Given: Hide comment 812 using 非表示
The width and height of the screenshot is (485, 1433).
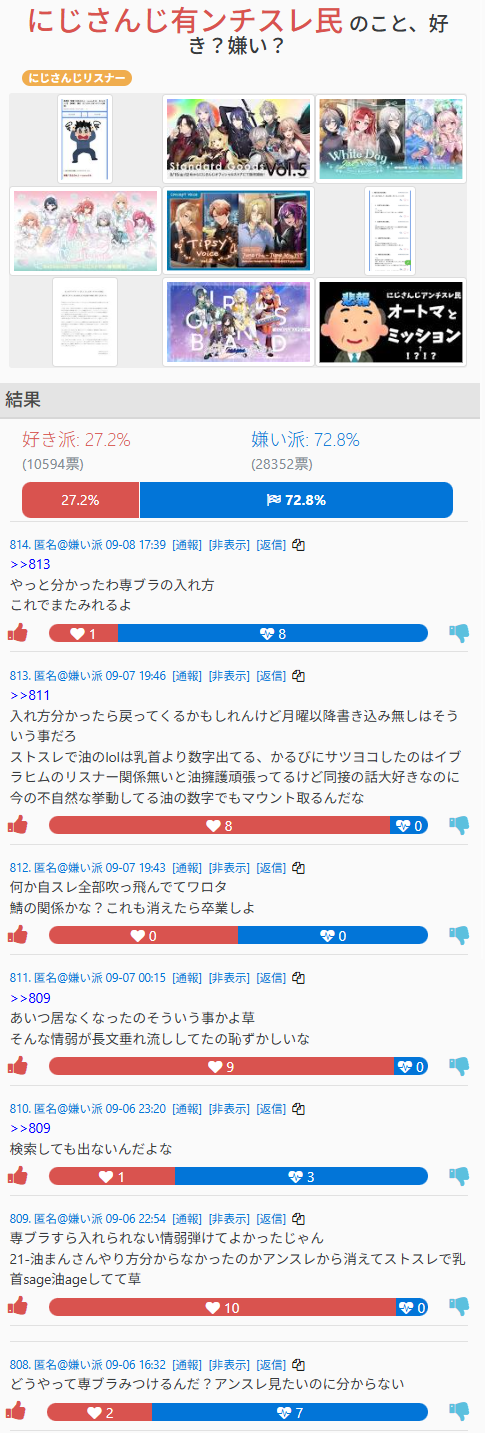Looking at the screenshot, I should [x=229, y=867].
